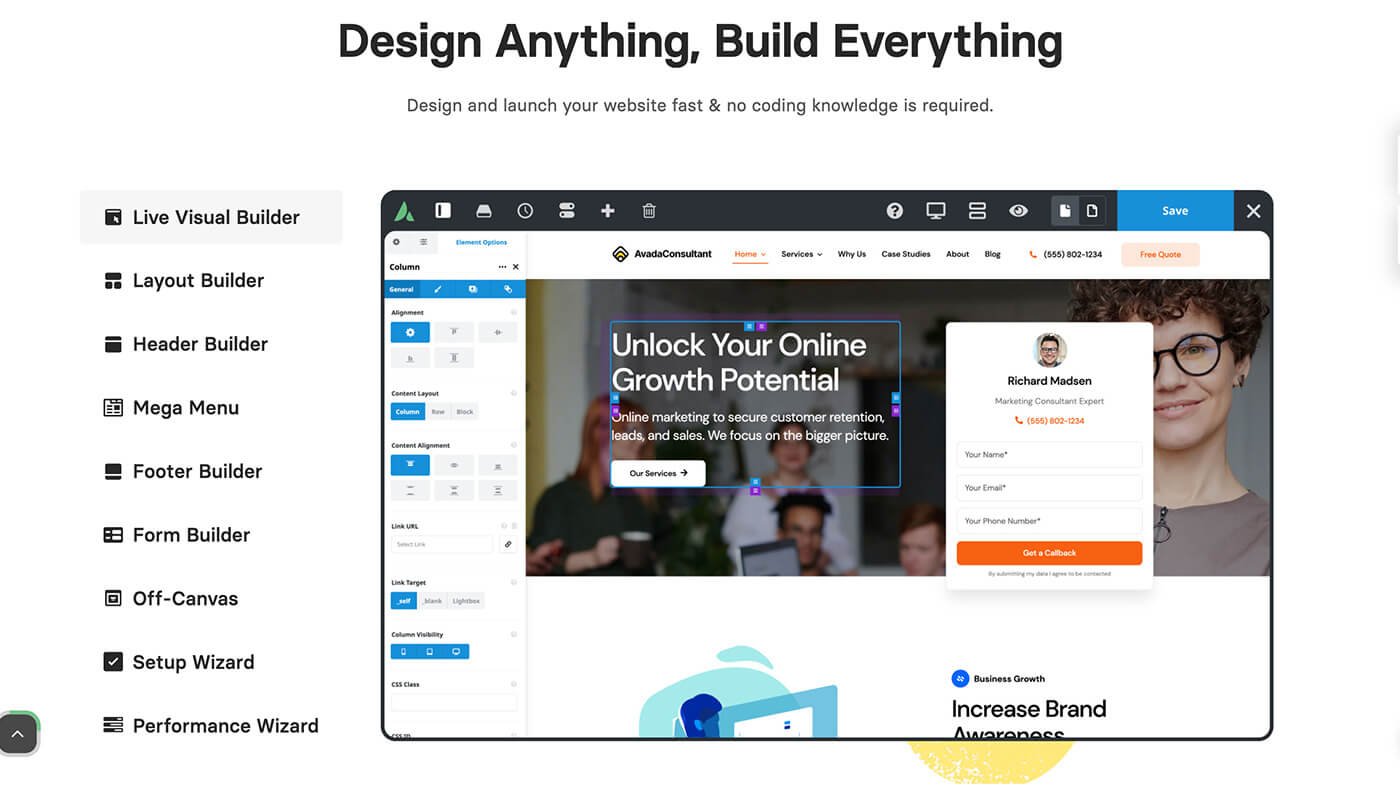
Task: Toggle the eye preview icon in toolbar
Action: 1018,211
